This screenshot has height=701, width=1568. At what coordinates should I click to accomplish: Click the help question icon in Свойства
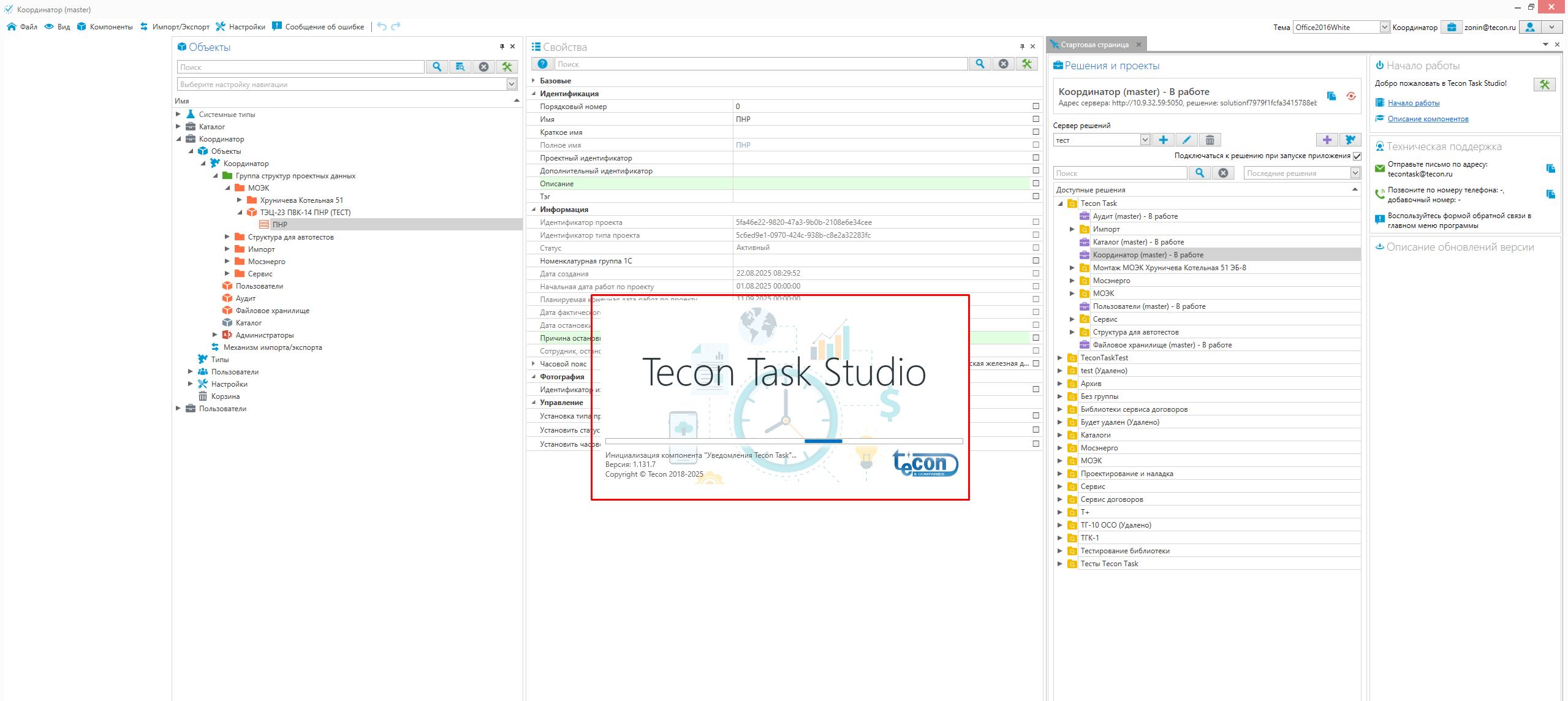542,64
